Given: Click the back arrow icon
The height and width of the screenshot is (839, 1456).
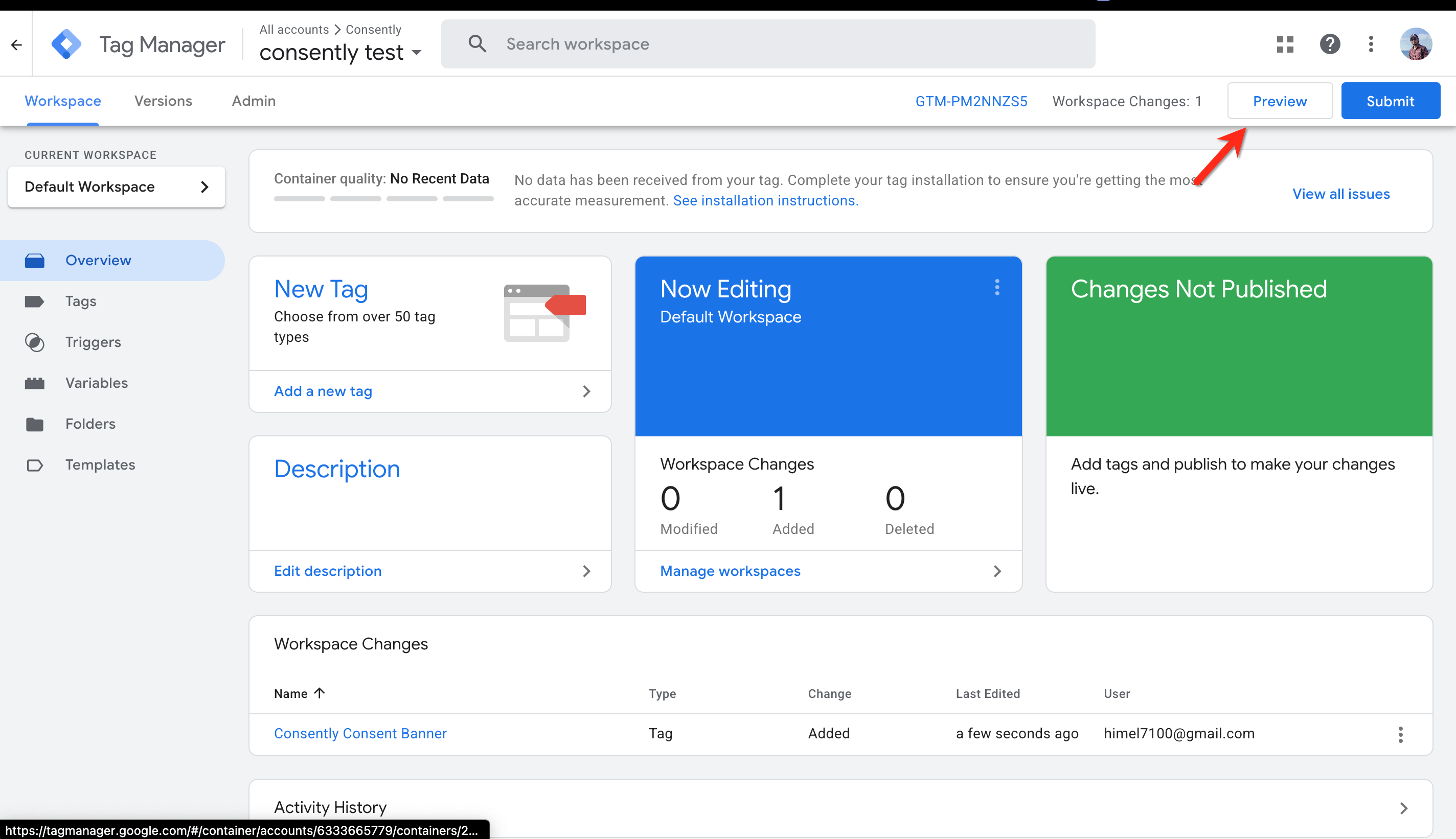Looking at the screenshot, I should pos(16,44).
